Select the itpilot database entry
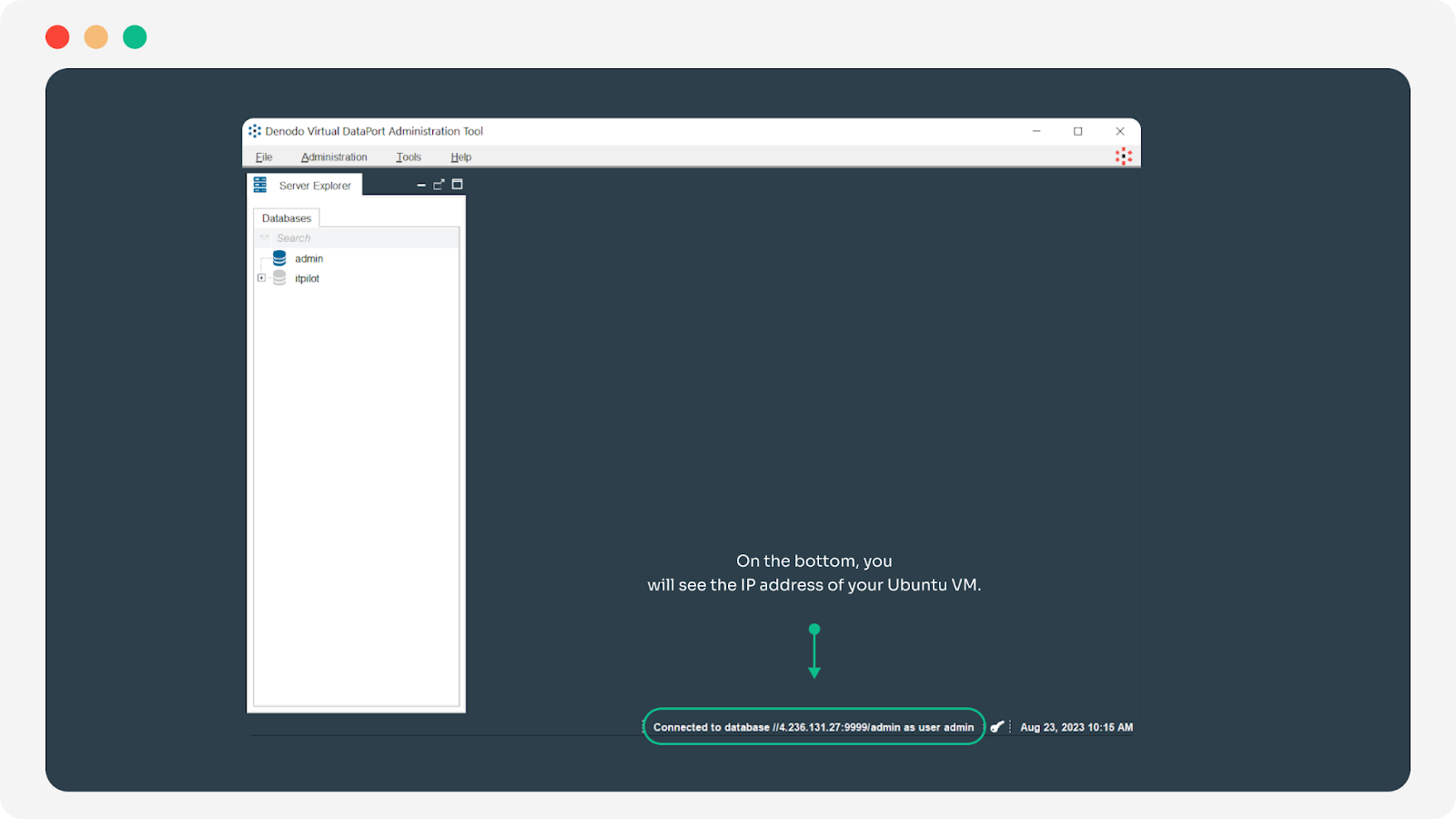1456x819 pixels. pos(307,278)
